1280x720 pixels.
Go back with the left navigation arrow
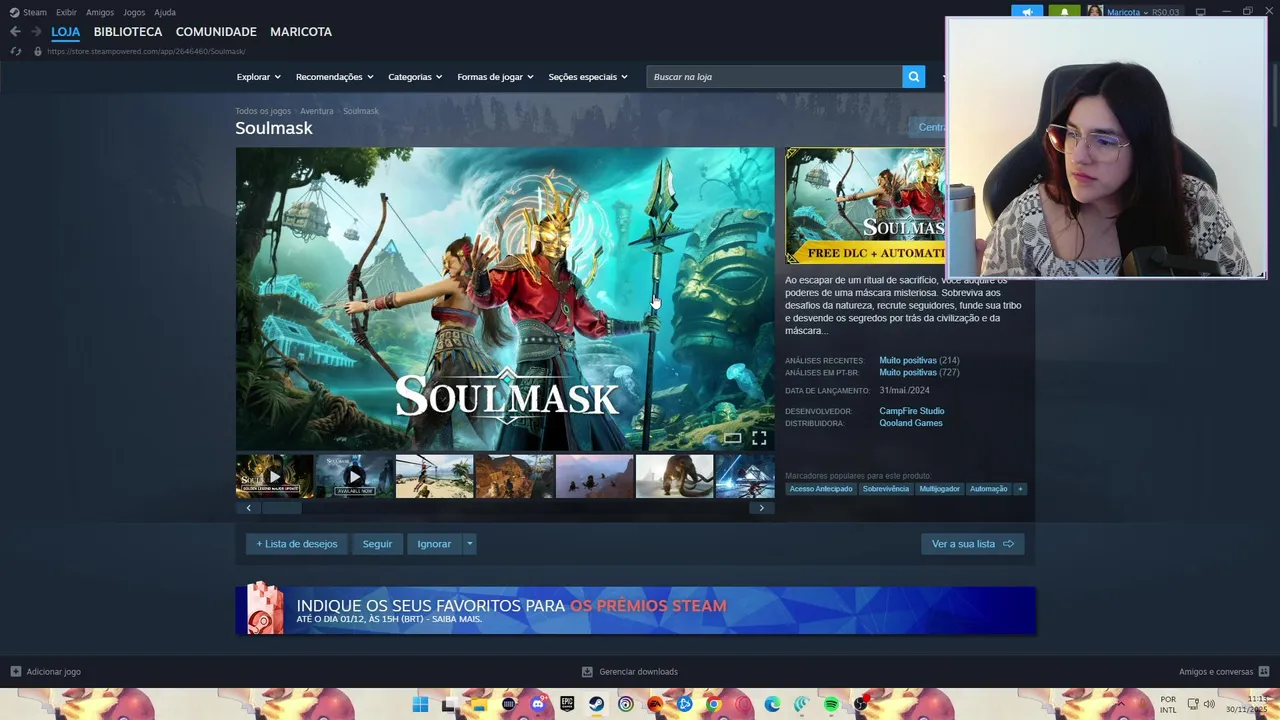15,32
